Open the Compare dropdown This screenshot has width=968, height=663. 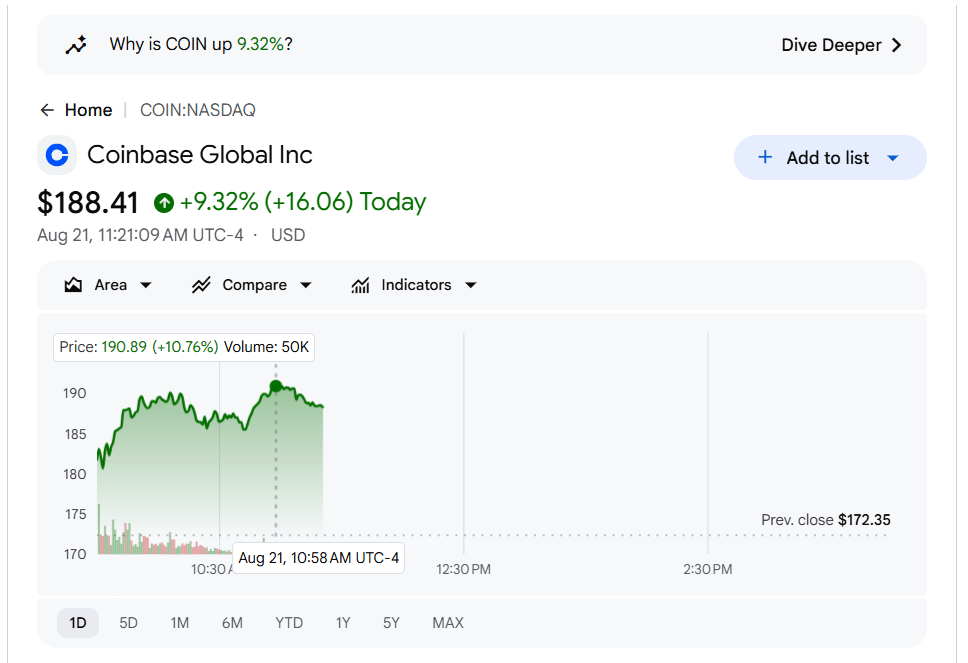click(x=252, y=285)
